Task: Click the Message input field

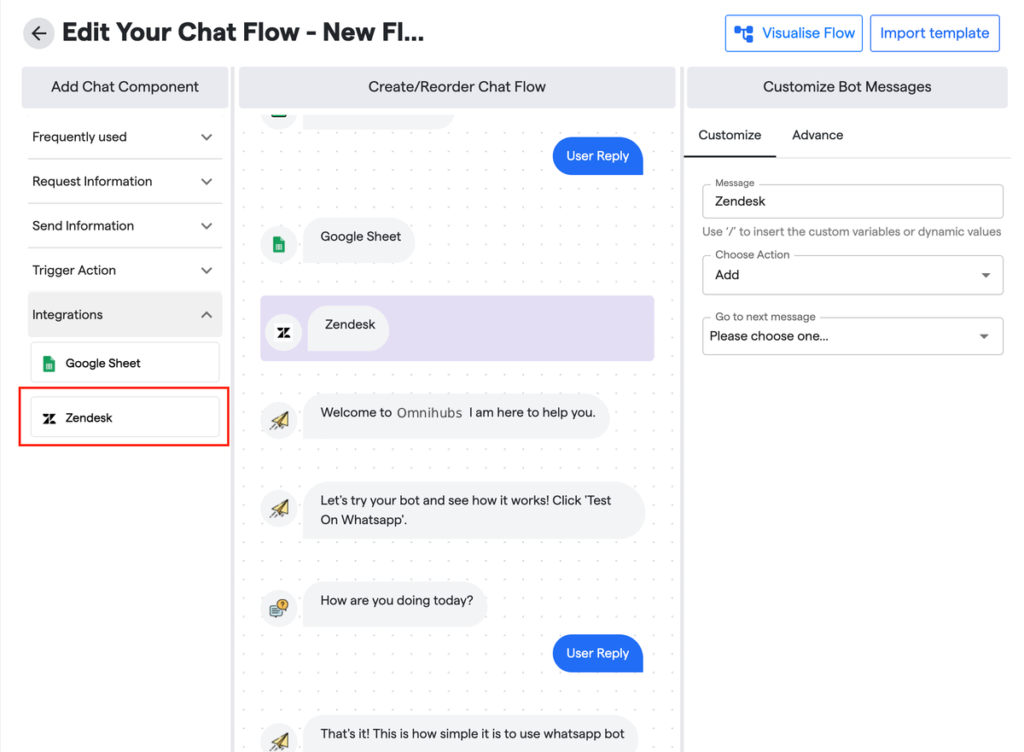Action: click(x=852, y=201)
